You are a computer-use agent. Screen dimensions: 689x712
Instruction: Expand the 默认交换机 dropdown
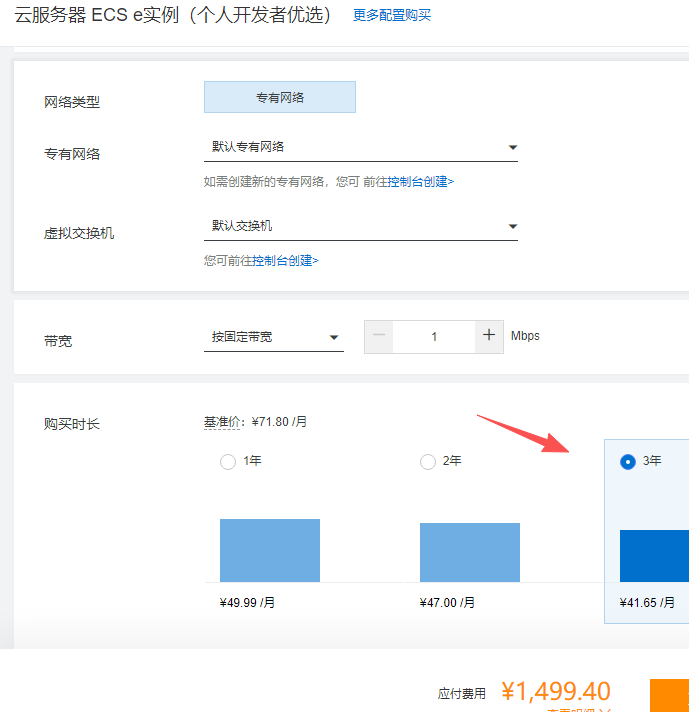pos(360,226)
